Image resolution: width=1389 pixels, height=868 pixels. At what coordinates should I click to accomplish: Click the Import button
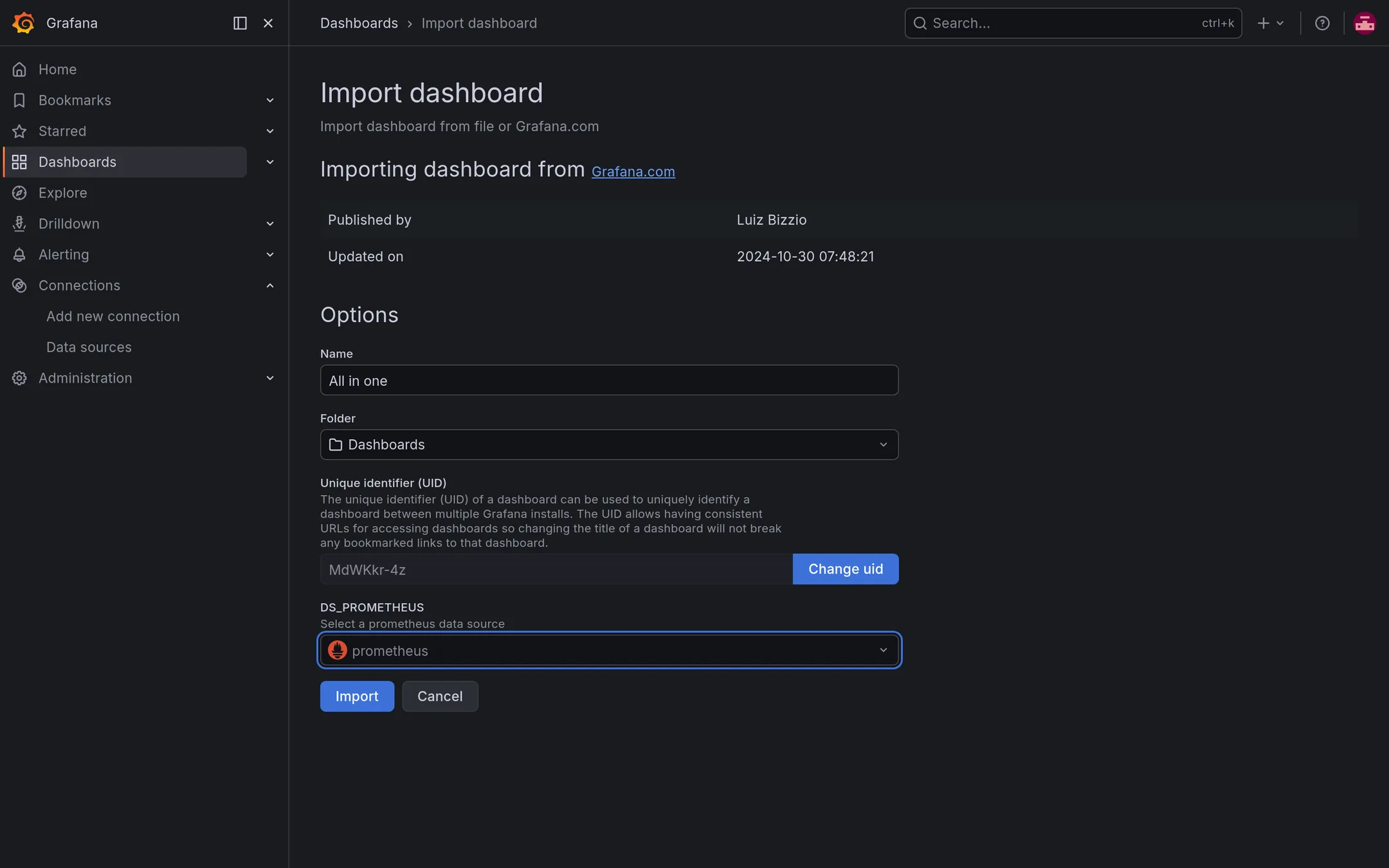[357, 696]
